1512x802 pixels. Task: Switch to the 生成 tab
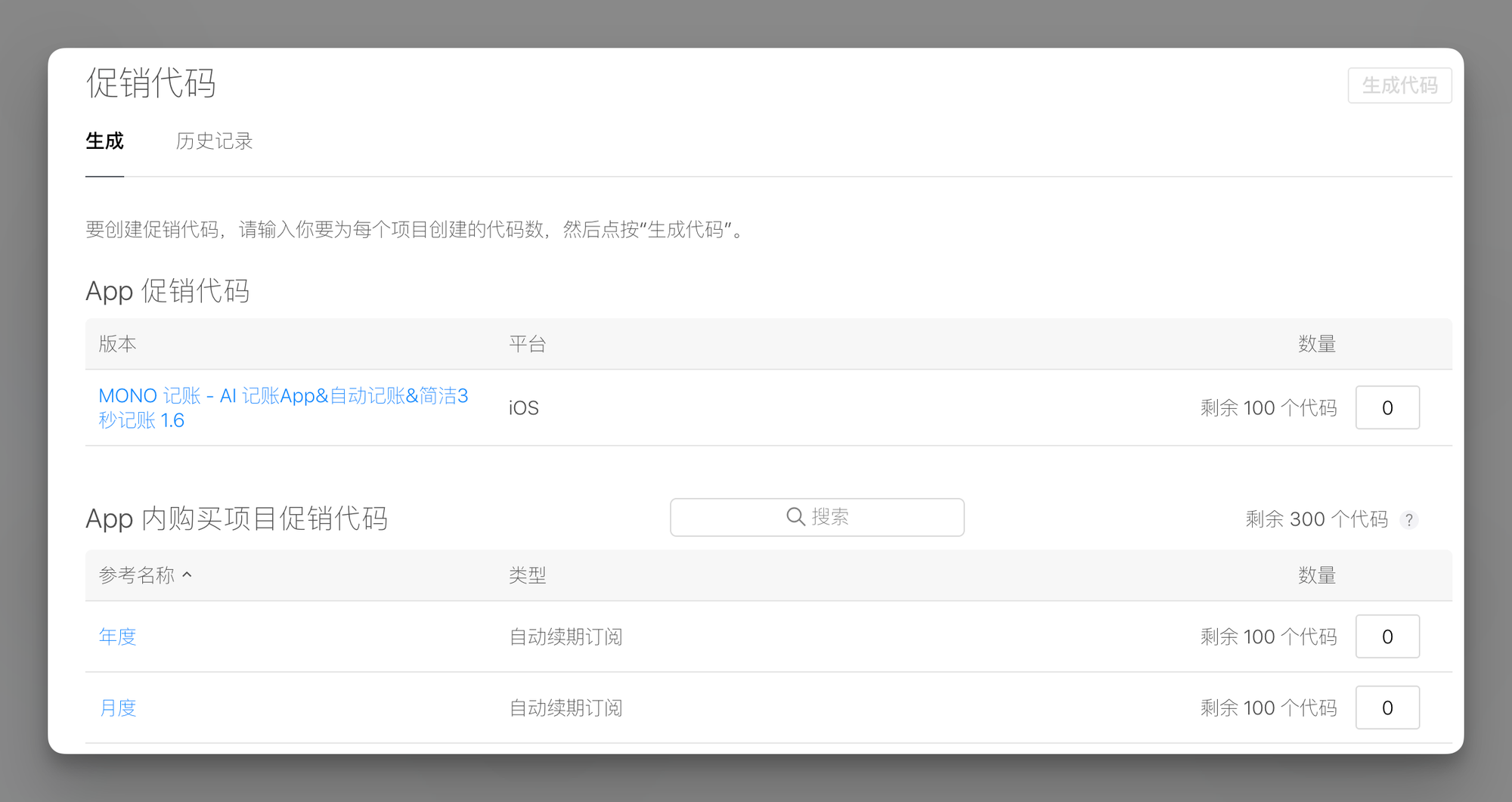(104, 141)
